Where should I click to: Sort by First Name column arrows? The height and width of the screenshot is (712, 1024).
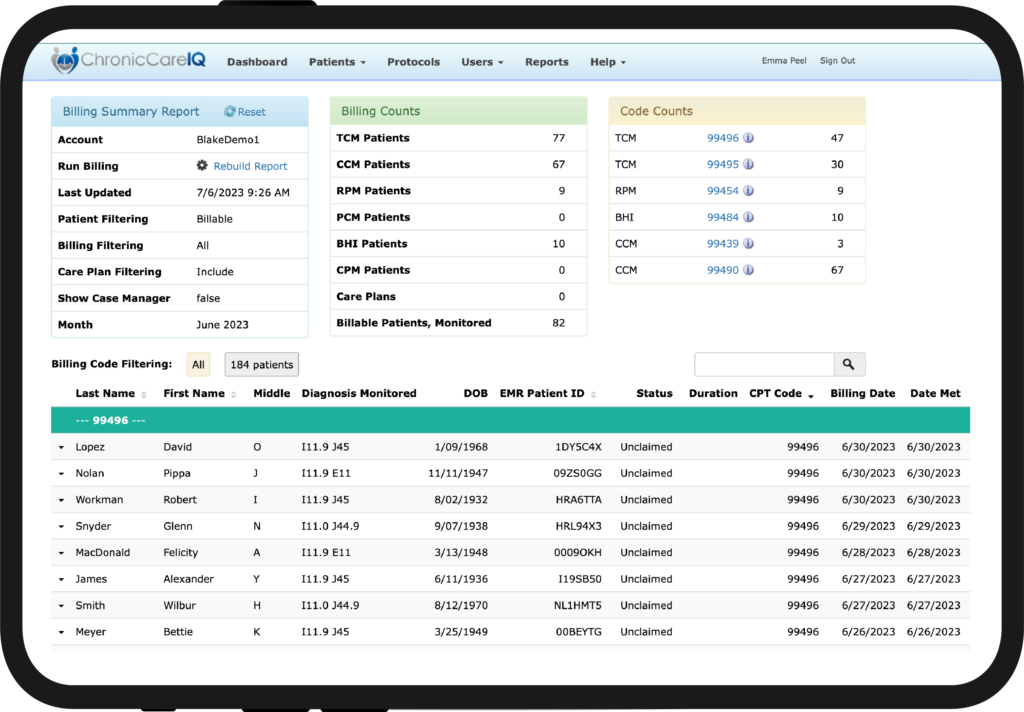(x=233, y=395)
